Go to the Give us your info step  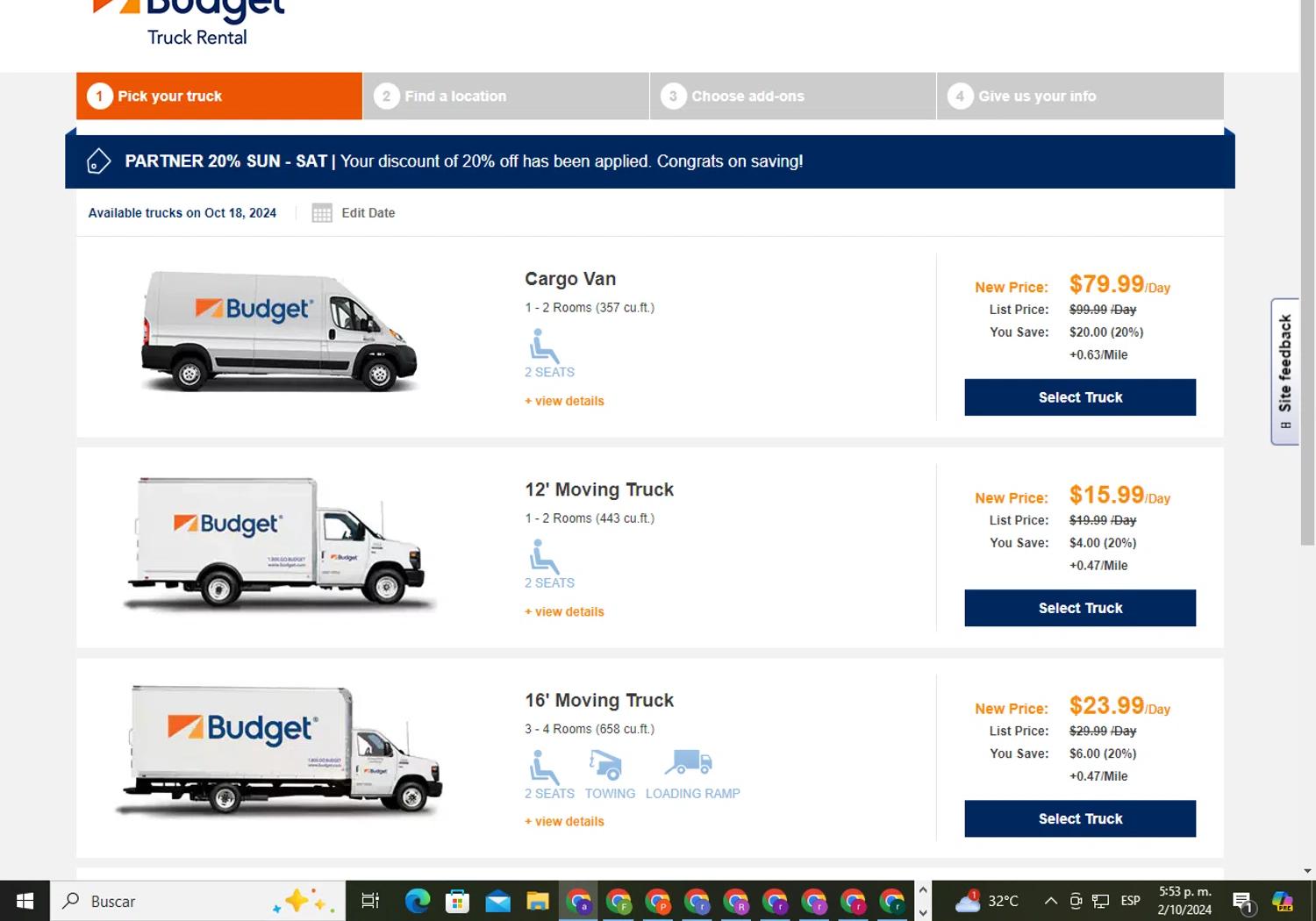coord(1080,96)
